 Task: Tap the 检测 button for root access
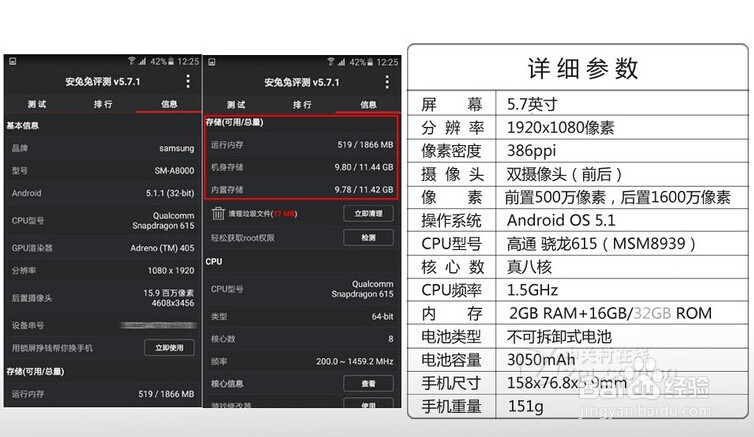coord(368,237)
